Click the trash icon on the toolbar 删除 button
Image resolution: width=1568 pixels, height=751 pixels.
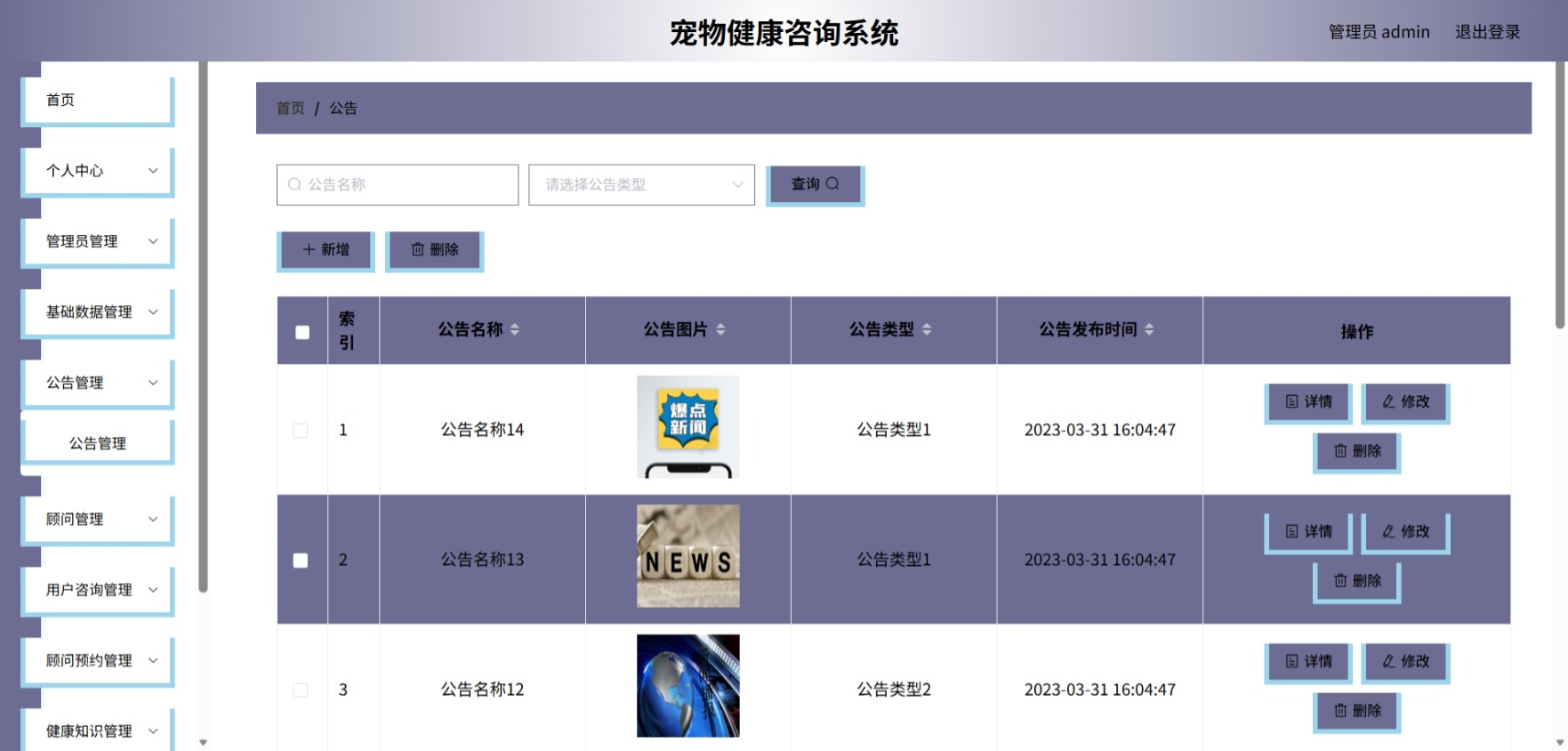click(418, 249)
